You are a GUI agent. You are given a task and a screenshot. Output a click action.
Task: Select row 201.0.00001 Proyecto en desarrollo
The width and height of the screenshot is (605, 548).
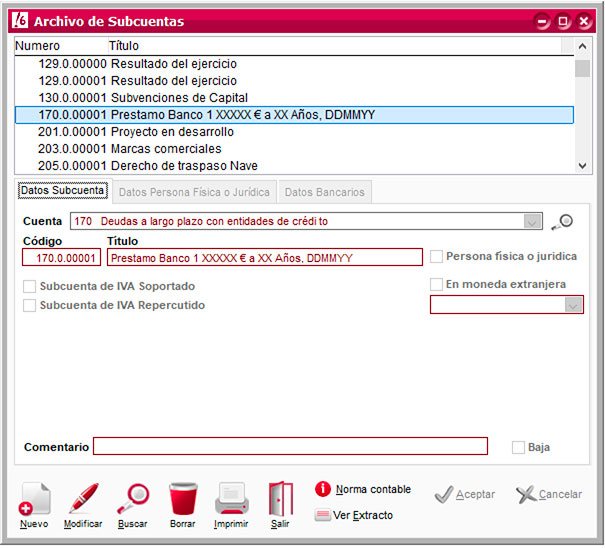coord(294,132)
